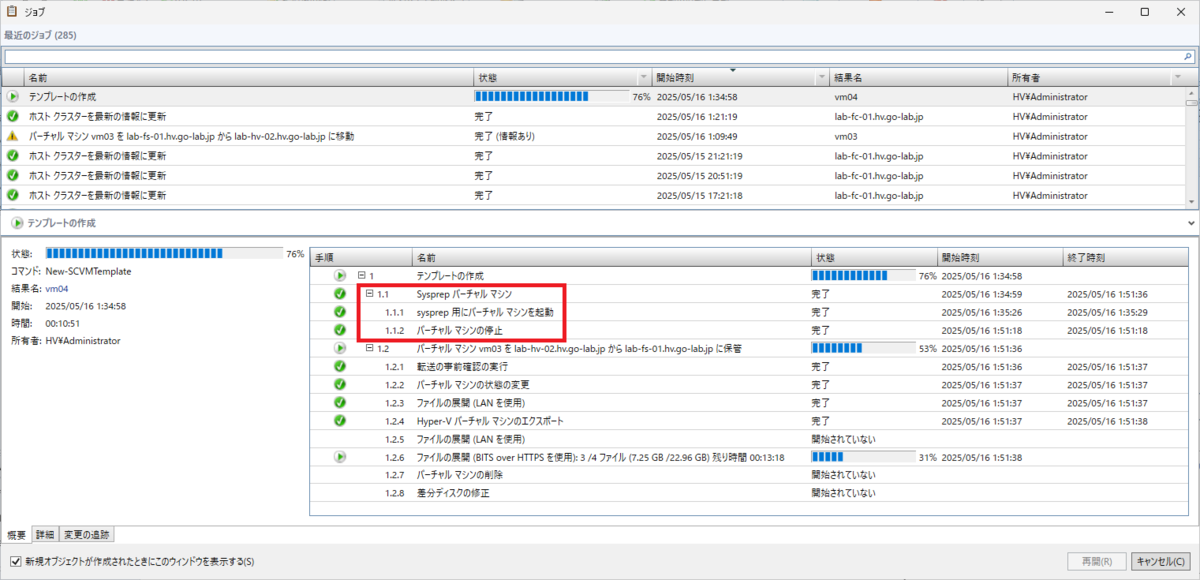Click running icon of step 1.2
The height and width of the screenshot is (580, 1200).
click(340, 348)
